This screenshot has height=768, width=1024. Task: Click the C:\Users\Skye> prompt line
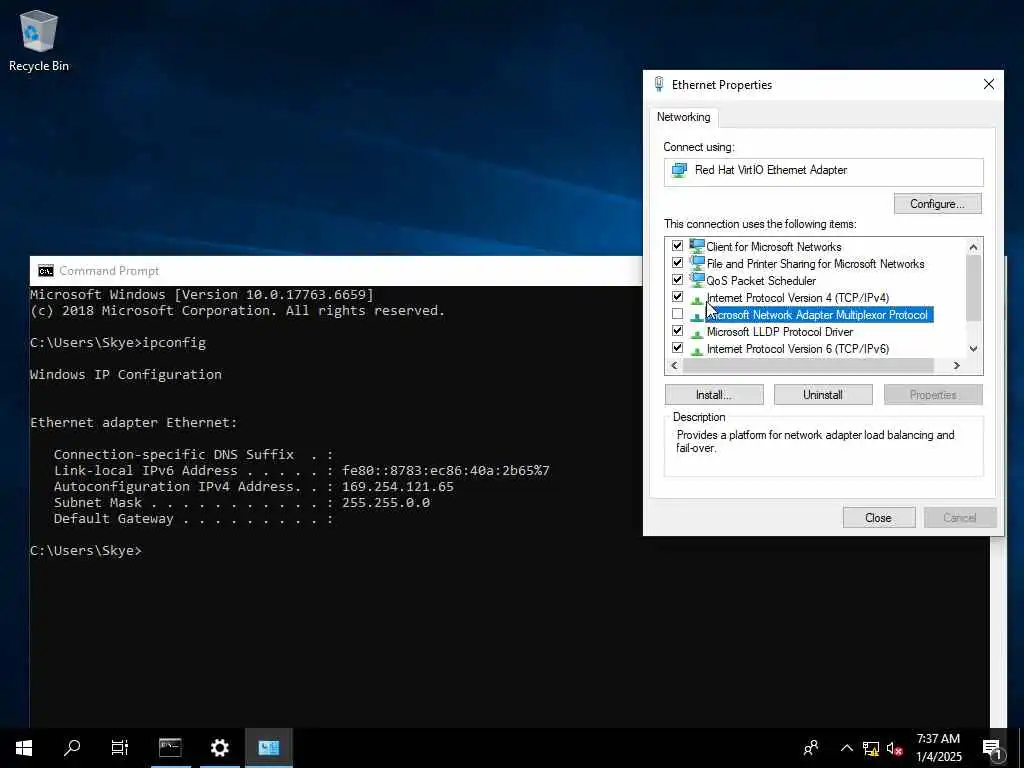pyautogui.click(x=86, y=551)
